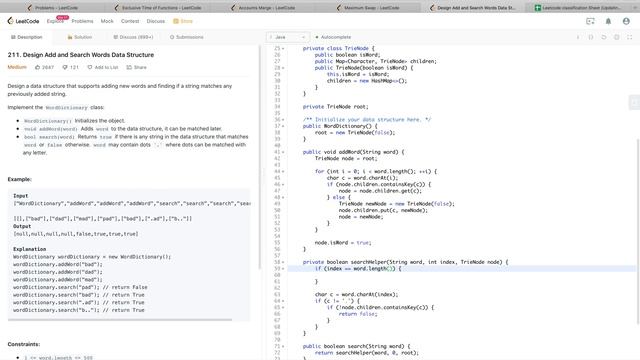
Task: Click the Share button
Action: (136, 67)
